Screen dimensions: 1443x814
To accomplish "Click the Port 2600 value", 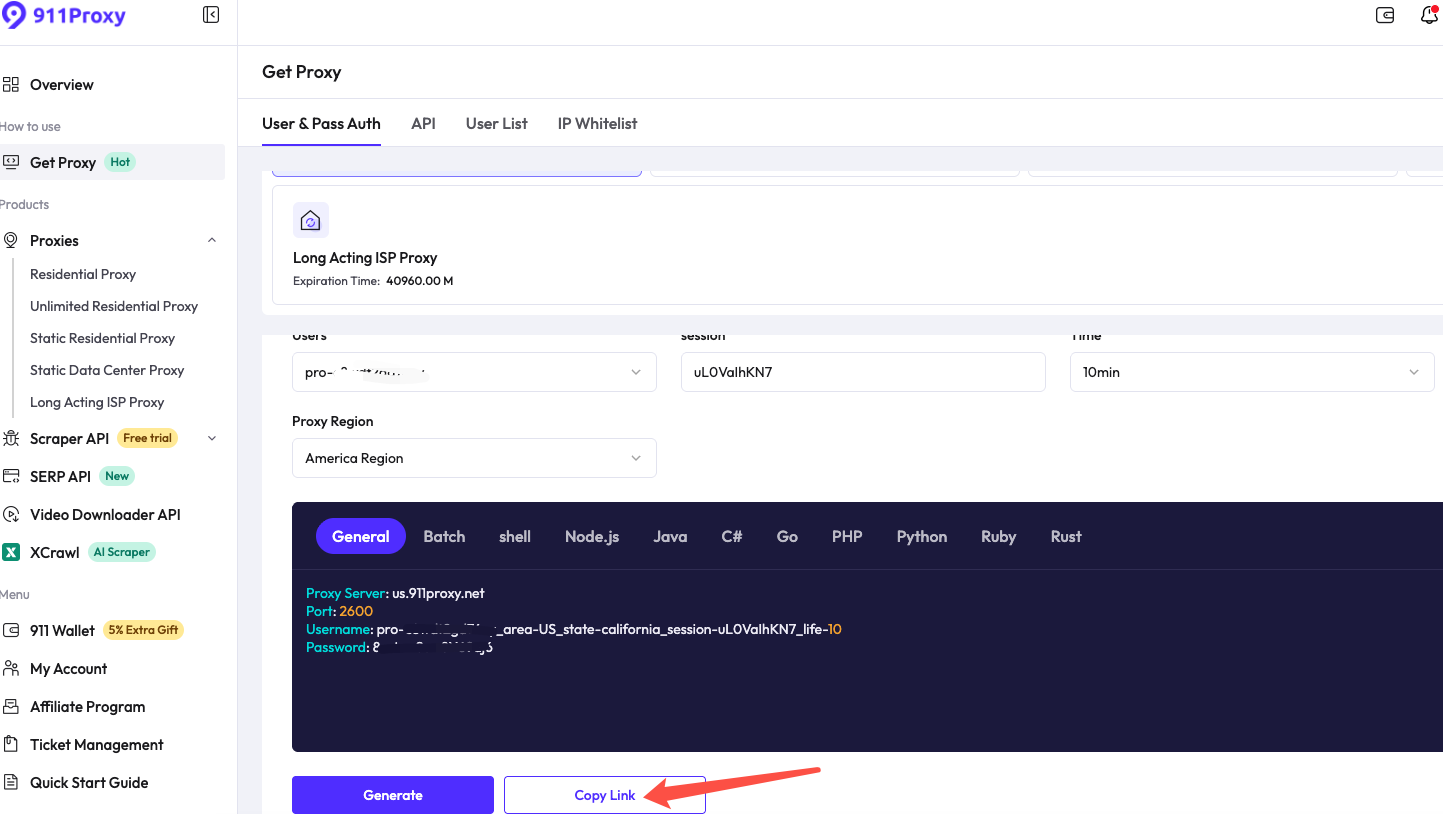I will [x=356, y=611].
